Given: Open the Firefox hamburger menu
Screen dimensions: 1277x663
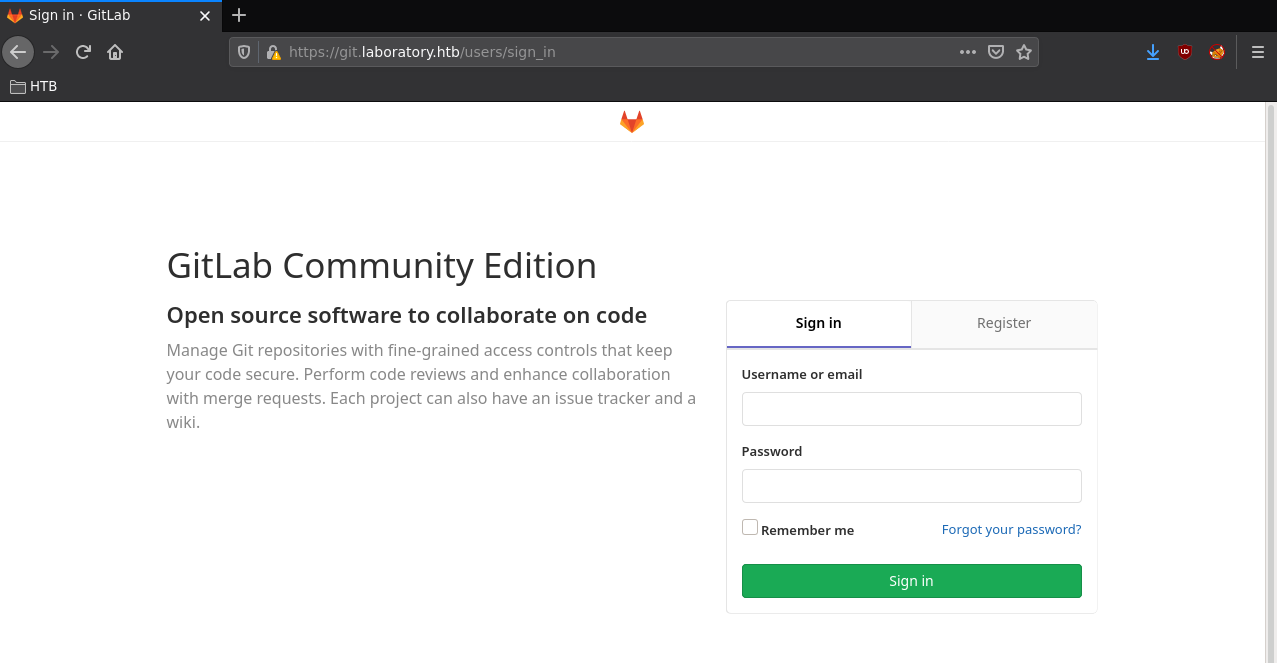Looking at the screenshot, I should click(1258, 52).
